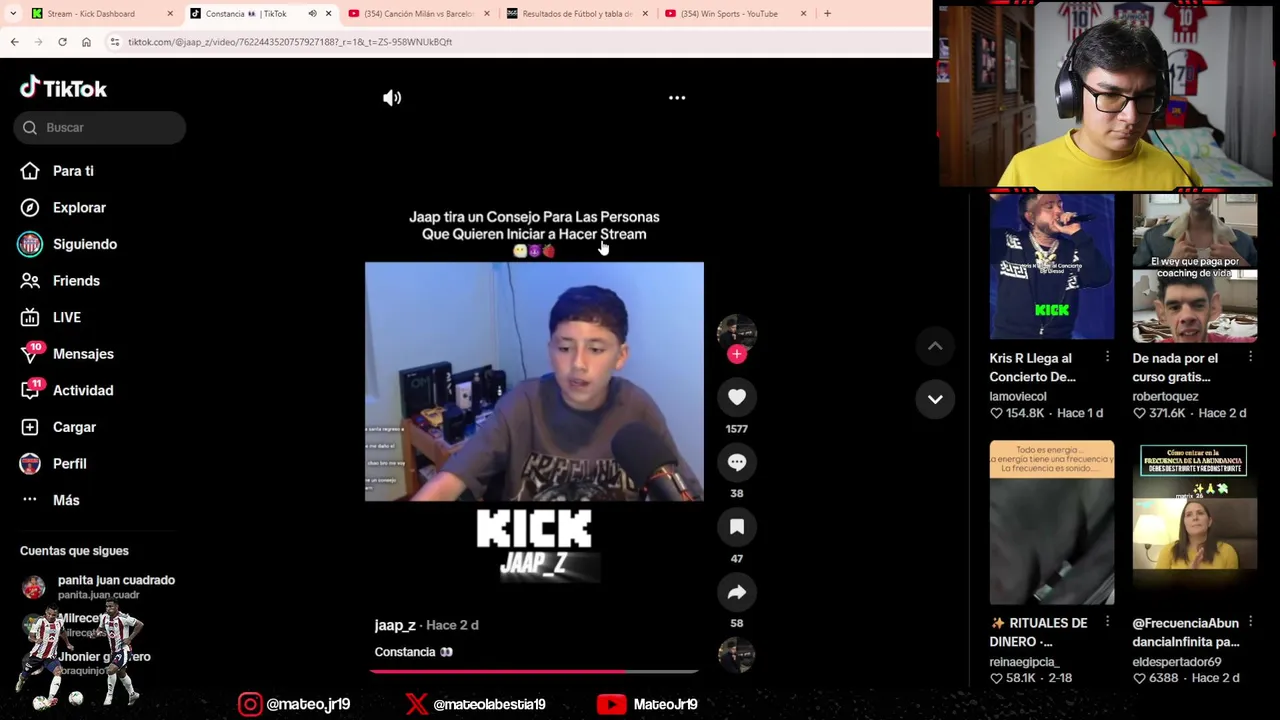Open the Perfil page

tap(69, 464)
